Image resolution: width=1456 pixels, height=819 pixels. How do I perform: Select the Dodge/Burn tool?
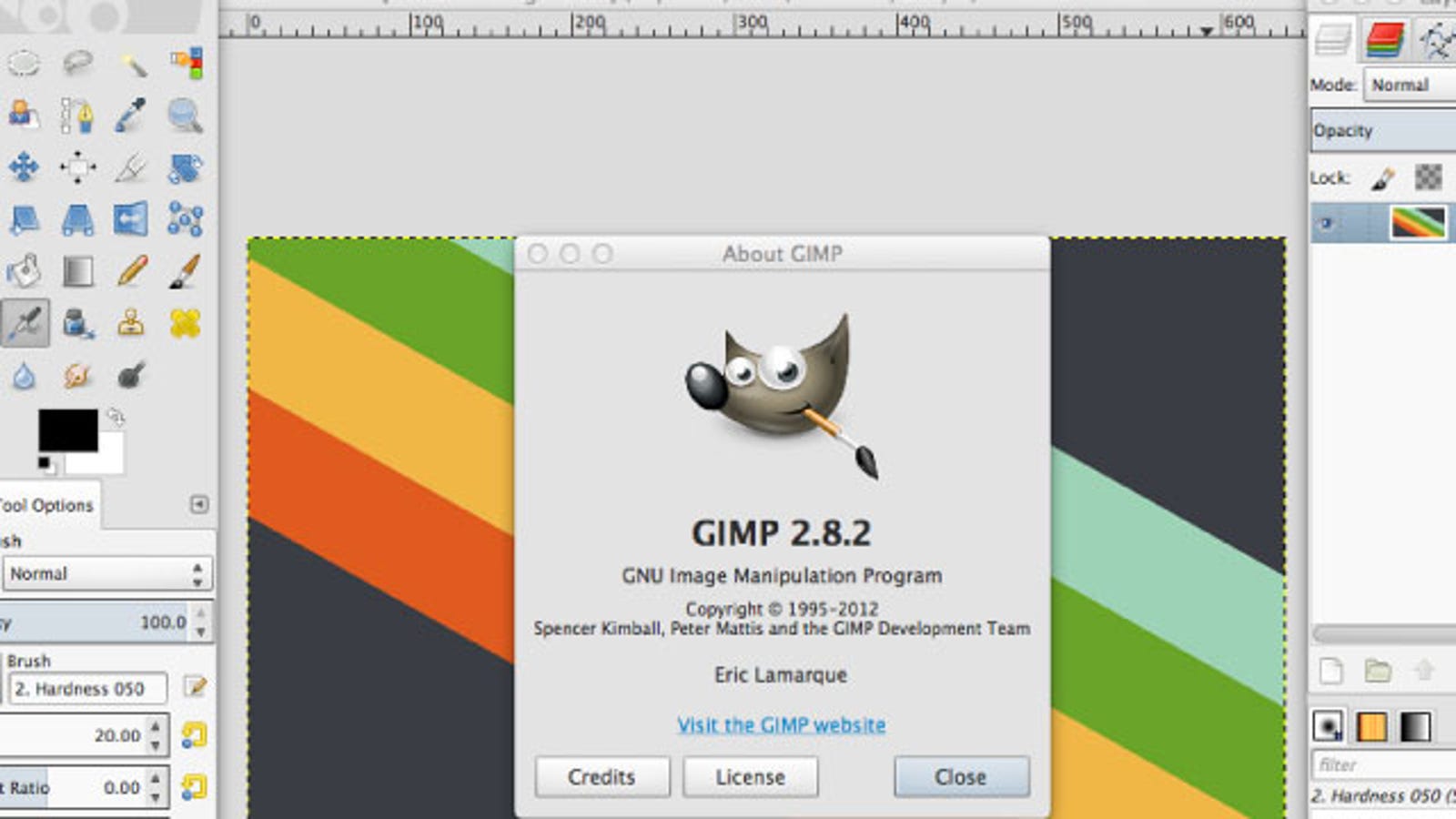click(x=132, y=376)
